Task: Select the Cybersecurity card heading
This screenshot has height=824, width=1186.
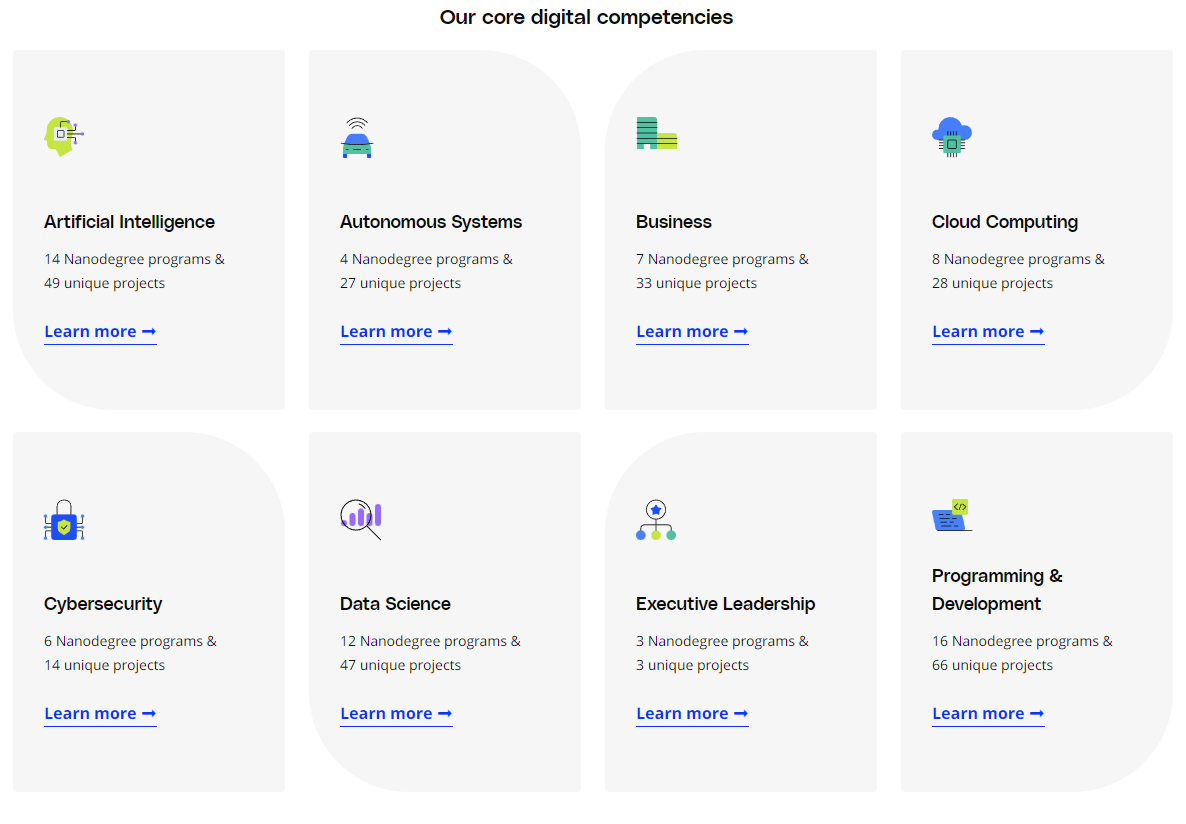Action: (103, 604)
